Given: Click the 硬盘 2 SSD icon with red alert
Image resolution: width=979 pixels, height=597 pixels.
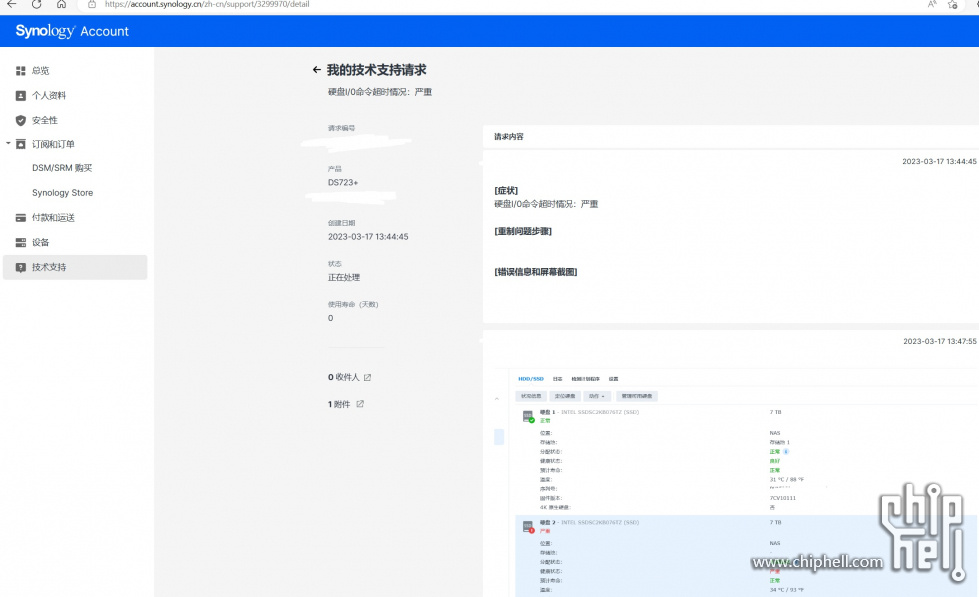Looking at the screenshot, I should click(x=528, y=526).
